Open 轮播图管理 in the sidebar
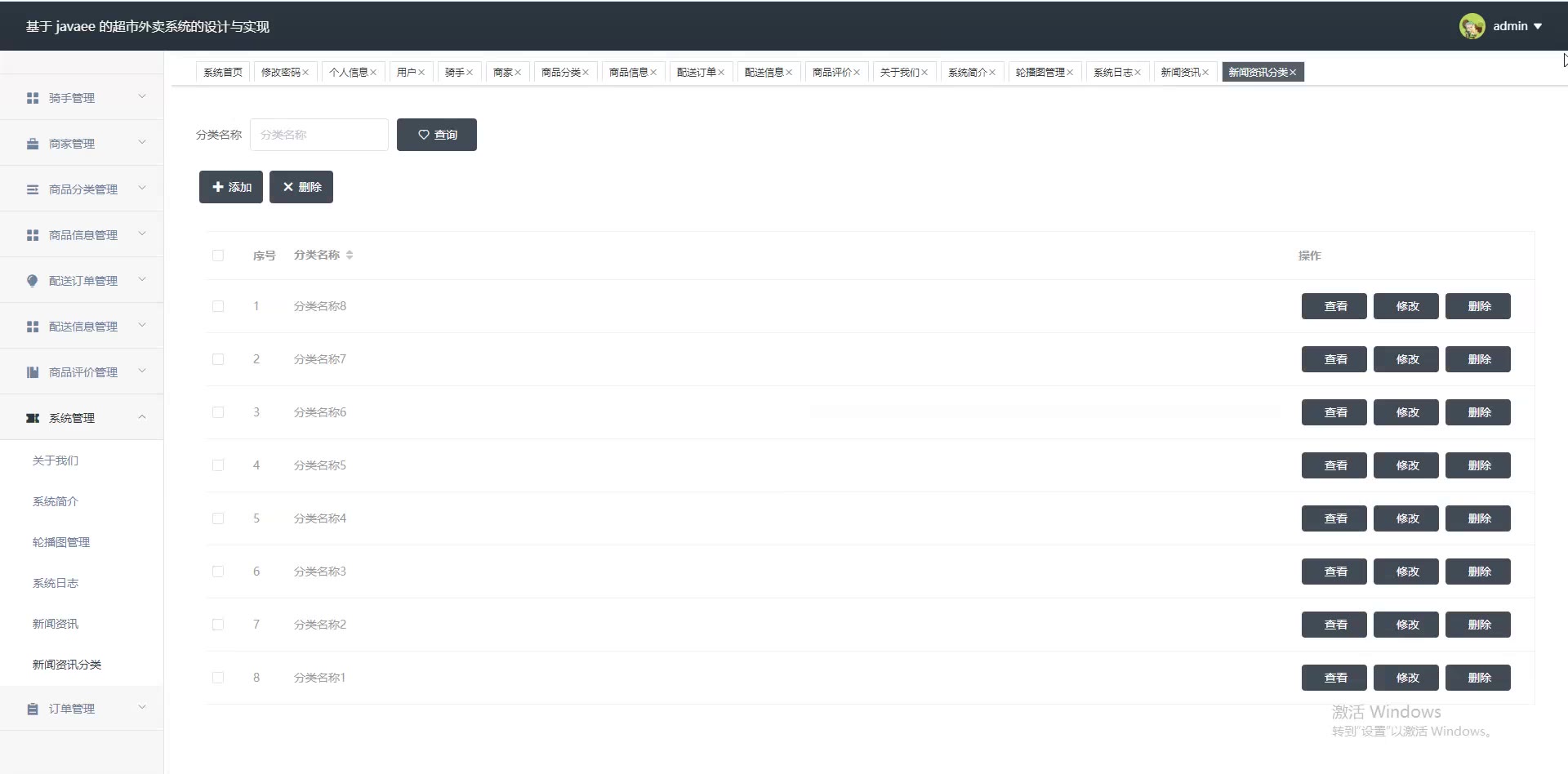Viewport: 1568px width, 774px height. pyautogui.click(x=61, y=542)
